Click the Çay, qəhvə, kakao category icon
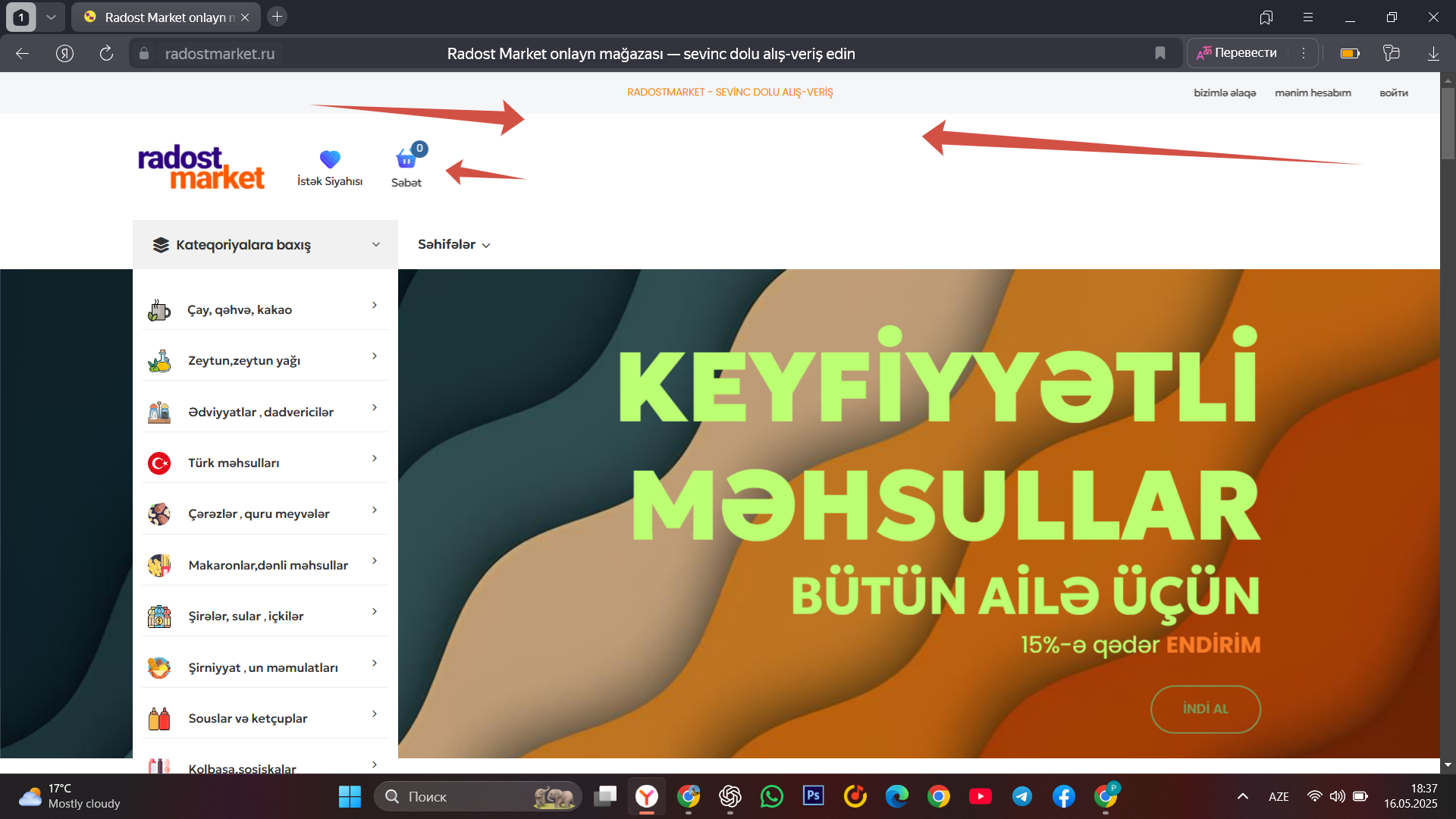 (159, 310)
